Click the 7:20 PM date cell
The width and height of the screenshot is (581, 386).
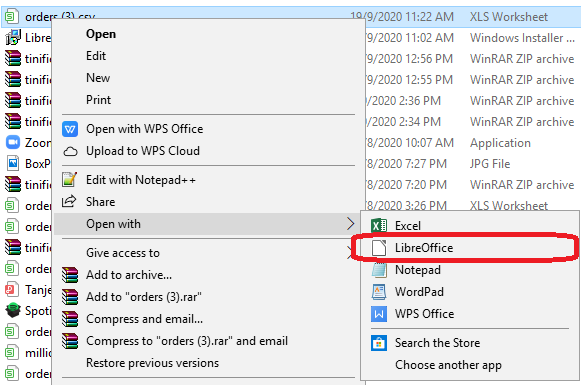point(406,185)
